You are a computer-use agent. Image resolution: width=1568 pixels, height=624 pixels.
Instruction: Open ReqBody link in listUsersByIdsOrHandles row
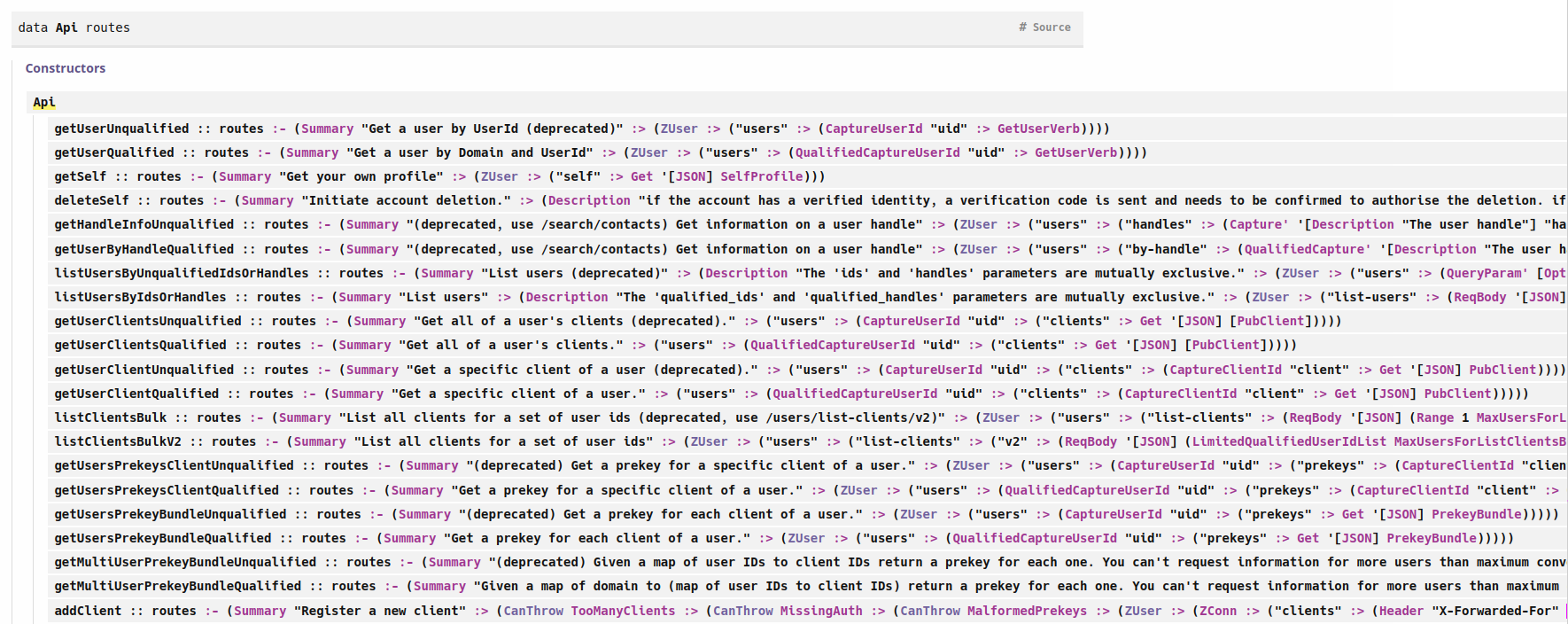tap(1480, 297)
